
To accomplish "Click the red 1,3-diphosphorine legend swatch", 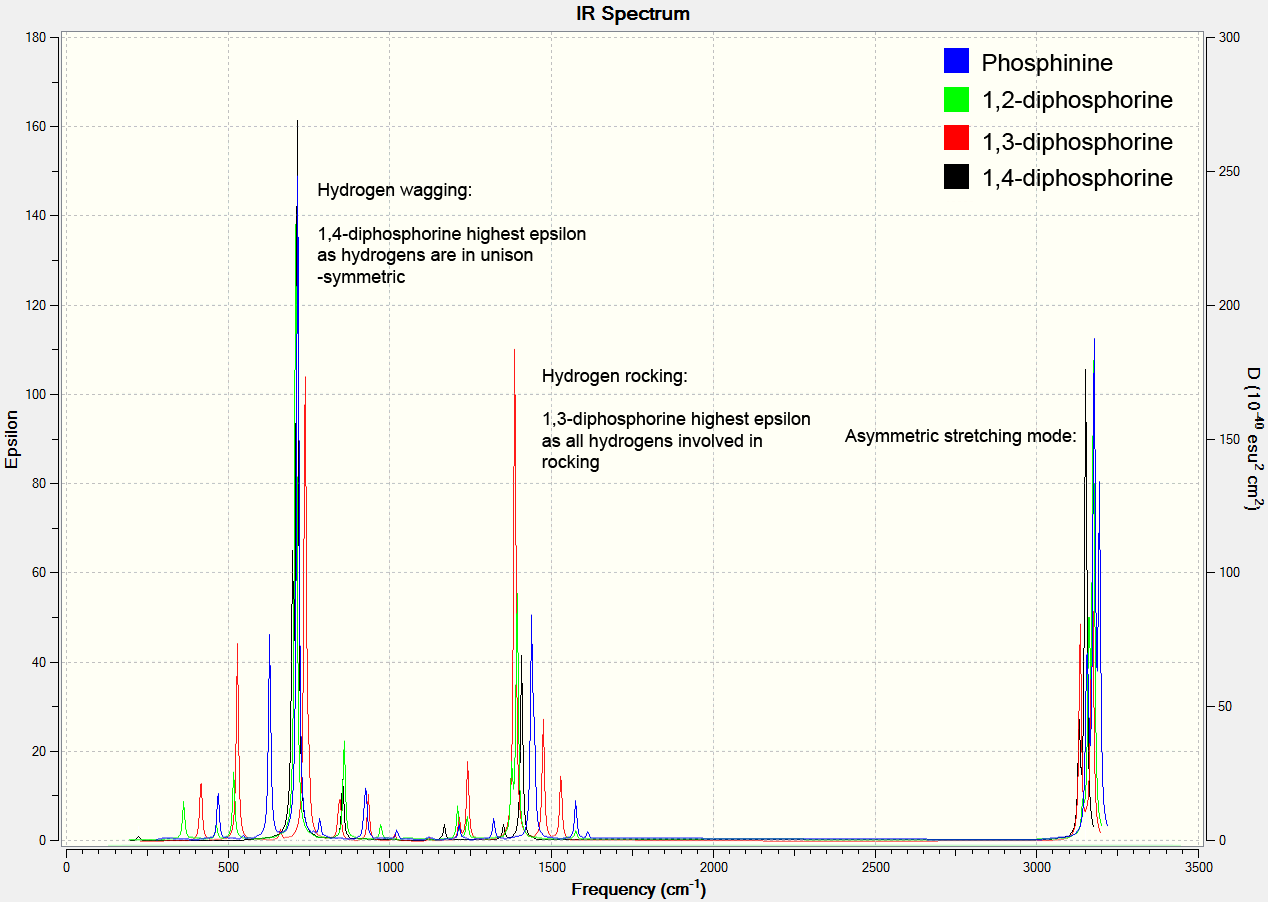I will [957, 139].
